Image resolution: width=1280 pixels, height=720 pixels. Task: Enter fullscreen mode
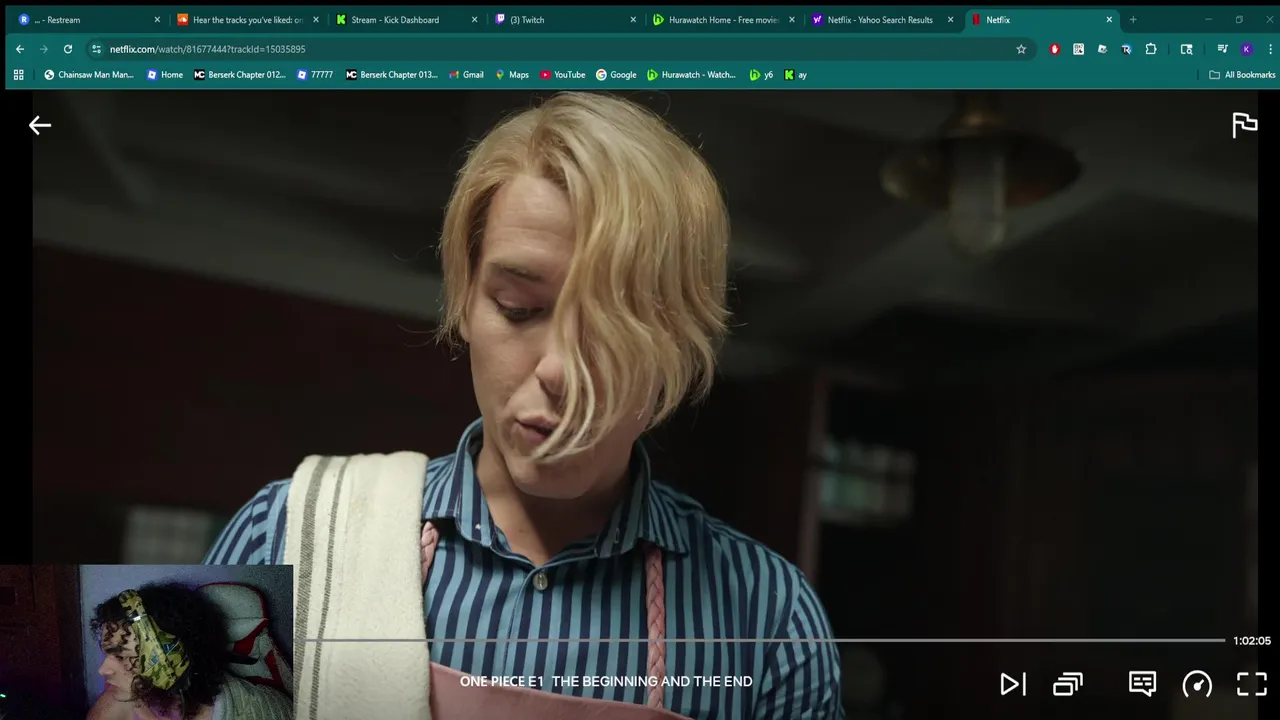pos(1252,684)
